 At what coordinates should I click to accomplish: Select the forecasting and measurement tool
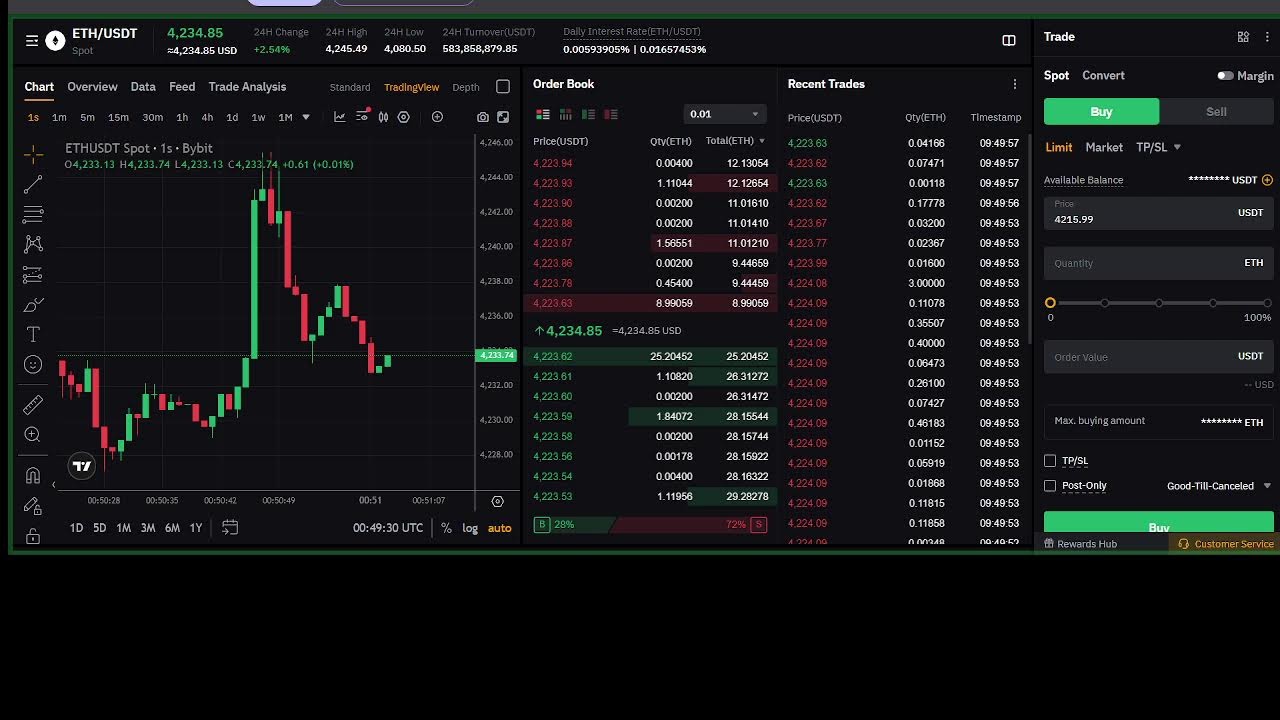(33, 274)
